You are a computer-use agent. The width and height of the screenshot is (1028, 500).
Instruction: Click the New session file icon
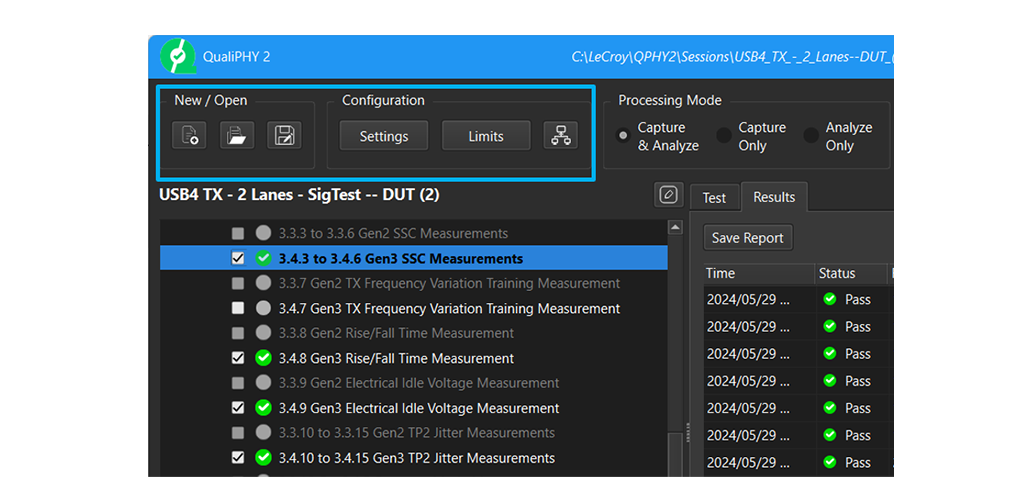coord(189,136)
